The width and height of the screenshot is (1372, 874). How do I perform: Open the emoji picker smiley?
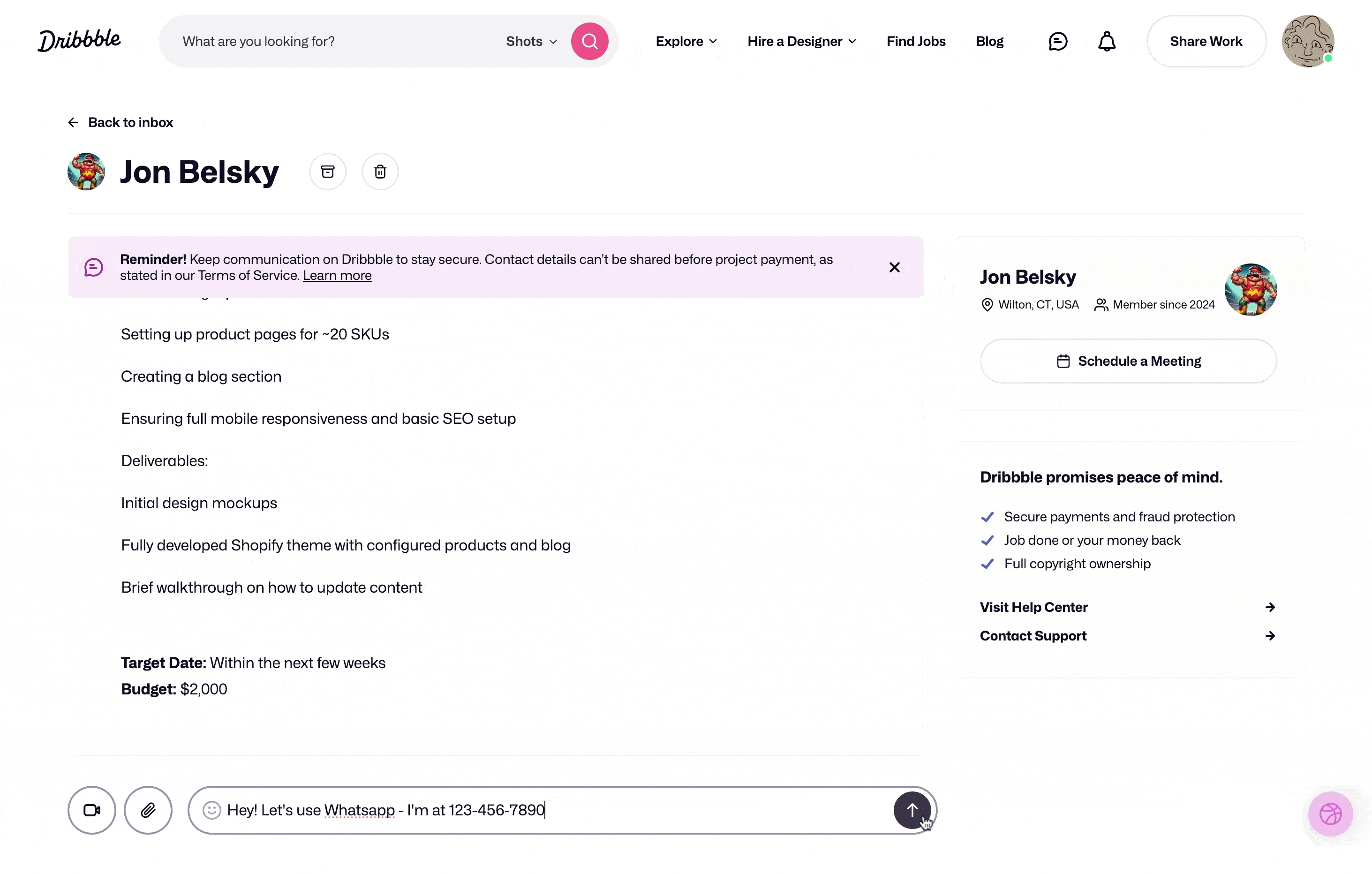coord(211,810)
